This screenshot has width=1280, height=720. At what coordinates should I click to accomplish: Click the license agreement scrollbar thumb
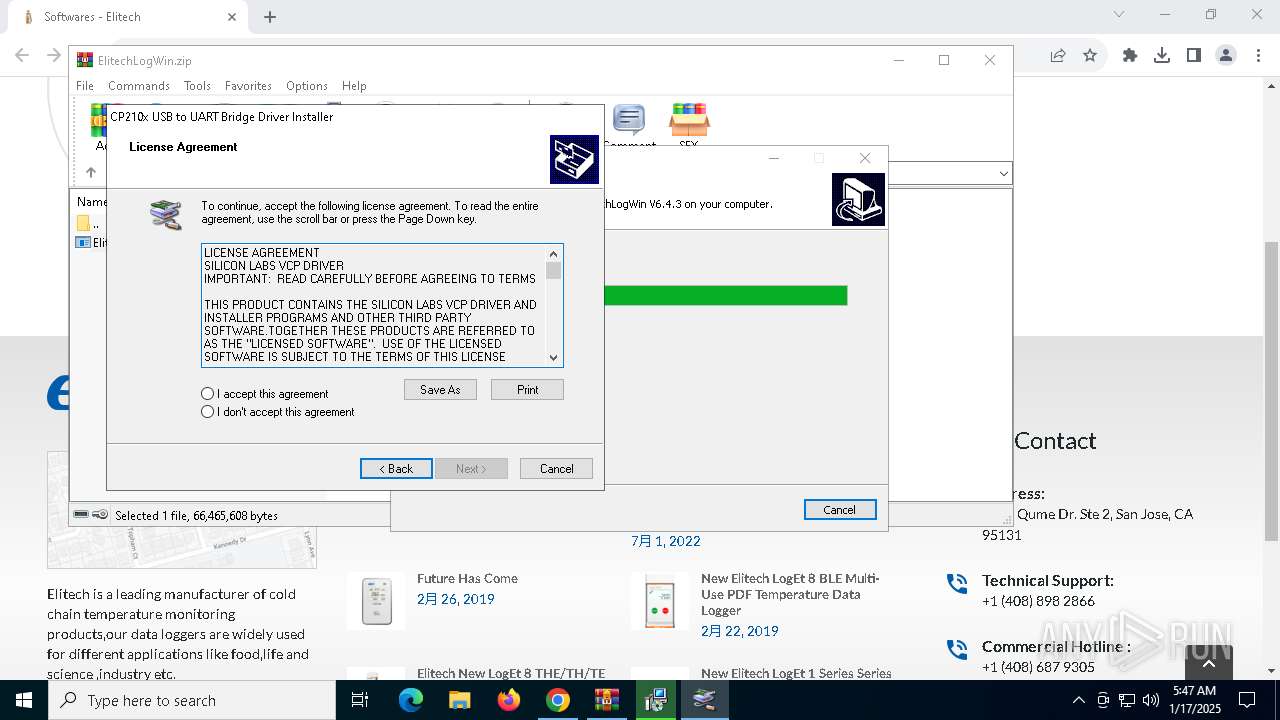coord(553,271)
